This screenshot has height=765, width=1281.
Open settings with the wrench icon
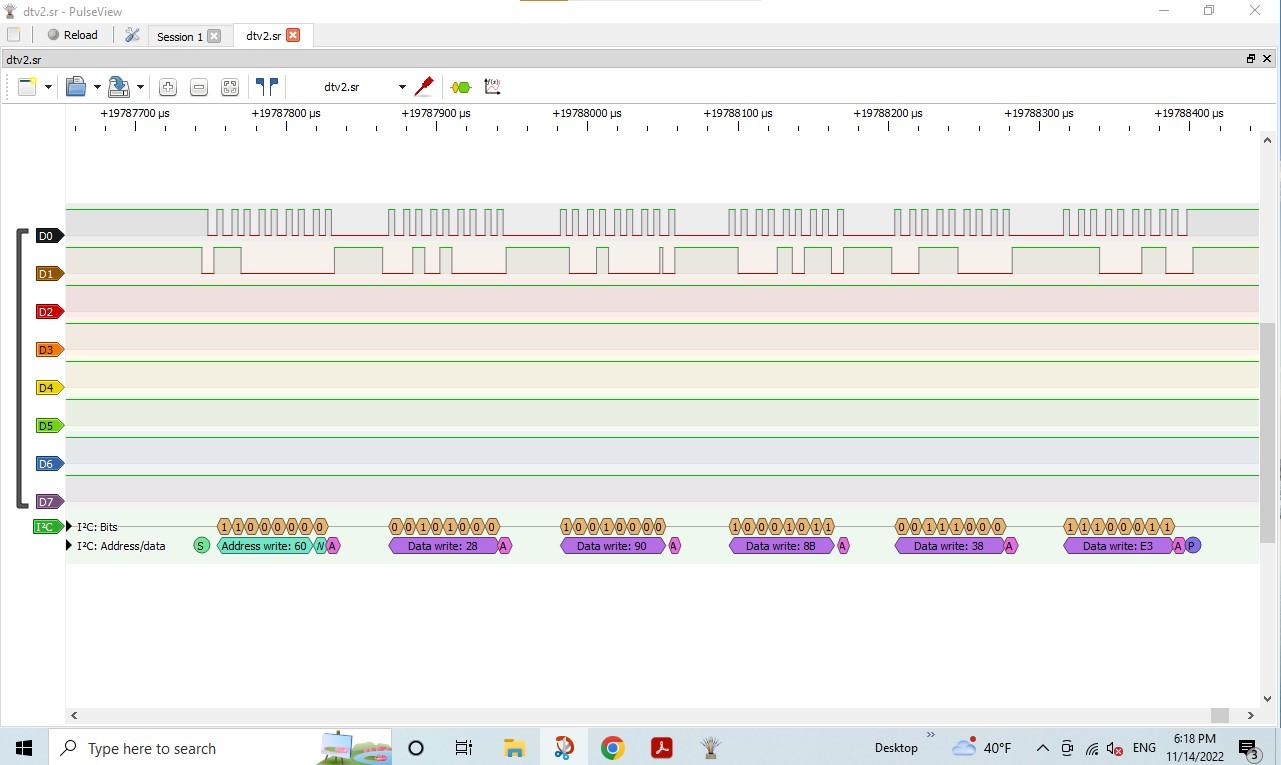click(x=132, y=35)
